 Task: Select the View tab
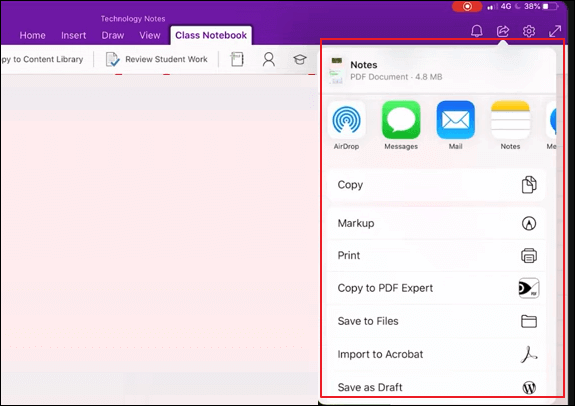(150, 35)
